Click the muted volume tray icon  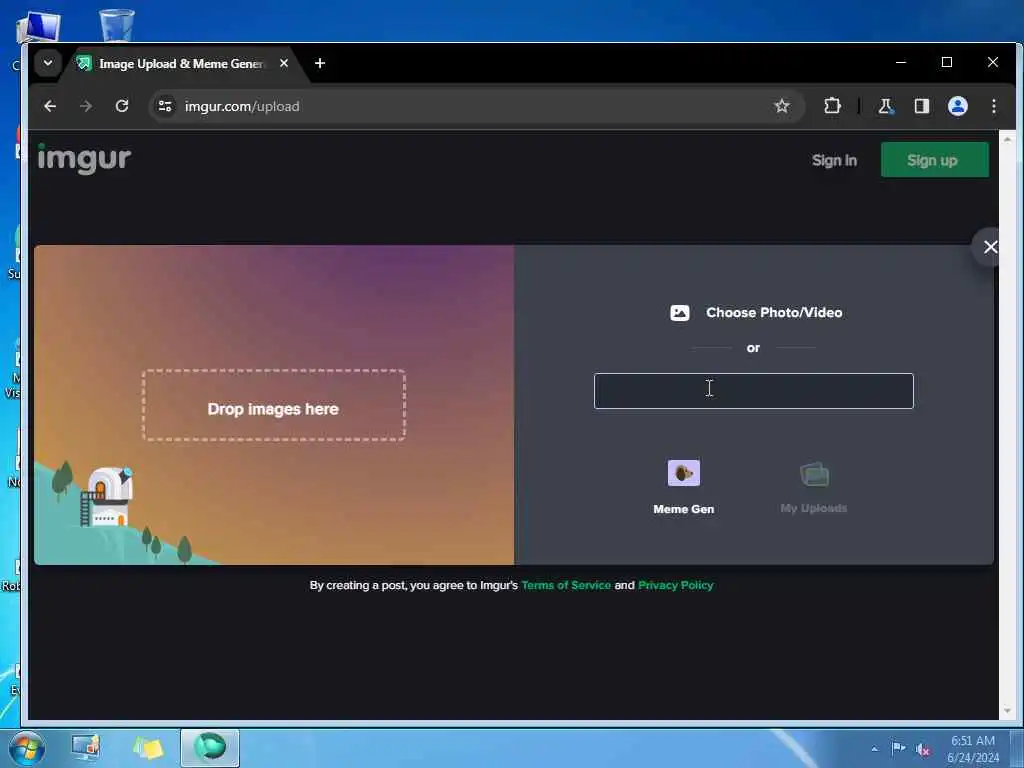click(922, 749)
